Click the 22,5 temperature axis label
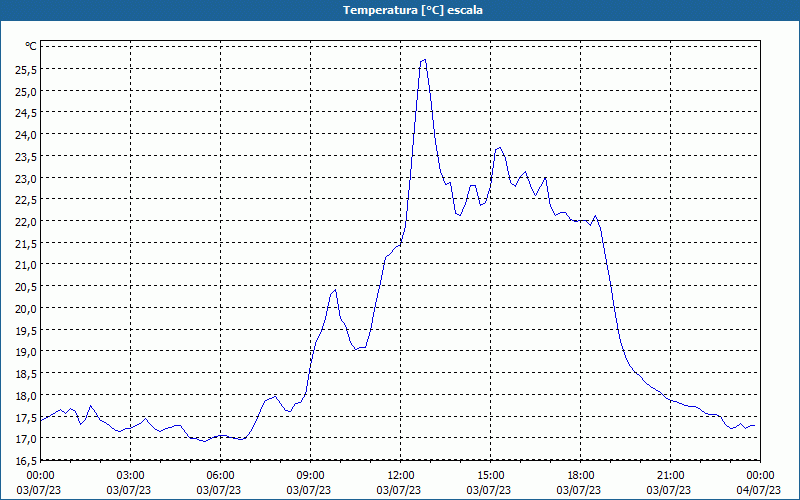Screen dimensions: 800x500 pyautogui.click(x=26, y=201)
